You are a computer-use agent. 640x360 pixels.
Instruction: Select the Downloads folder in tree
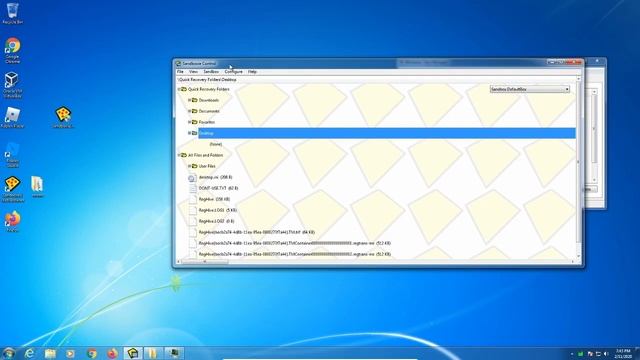tap(209, 100)
